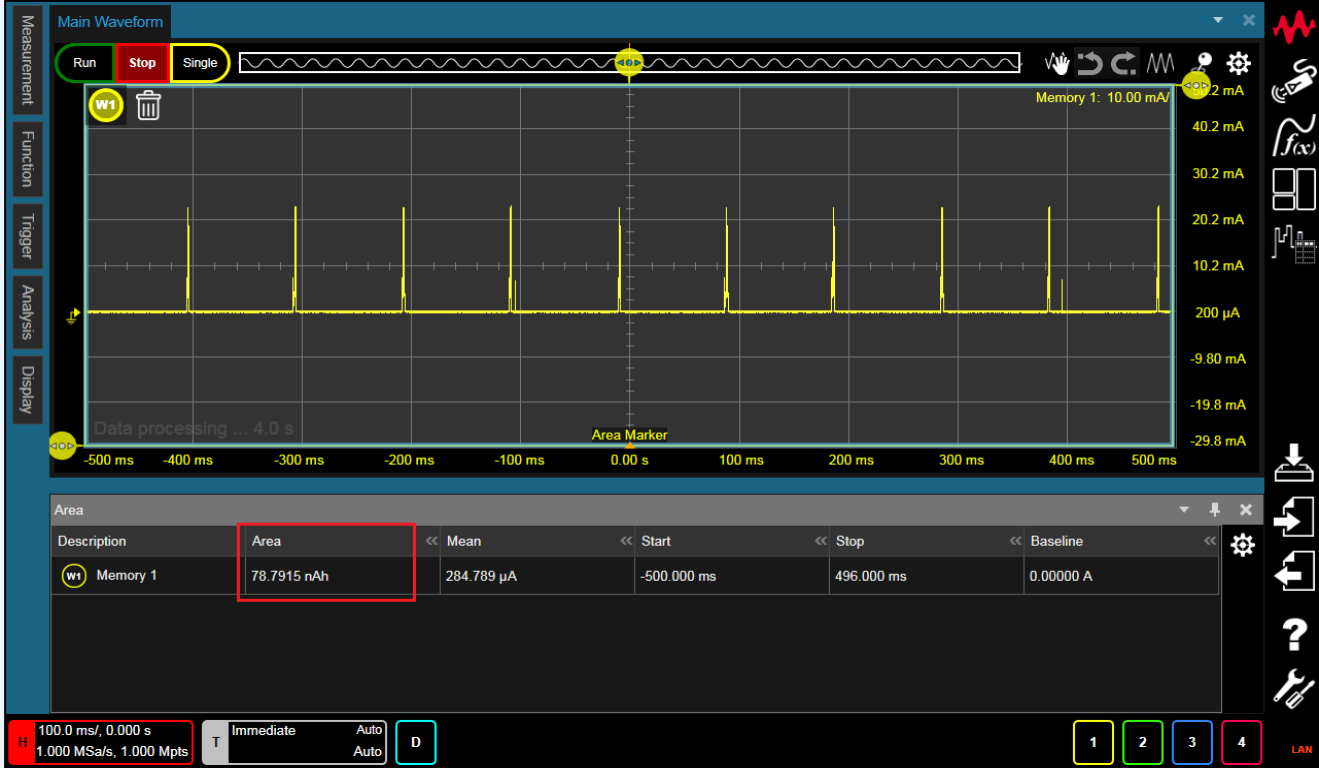Click the Stop acquisition button
Viewport: 1319px width, 768px height.
coord(143,63)
